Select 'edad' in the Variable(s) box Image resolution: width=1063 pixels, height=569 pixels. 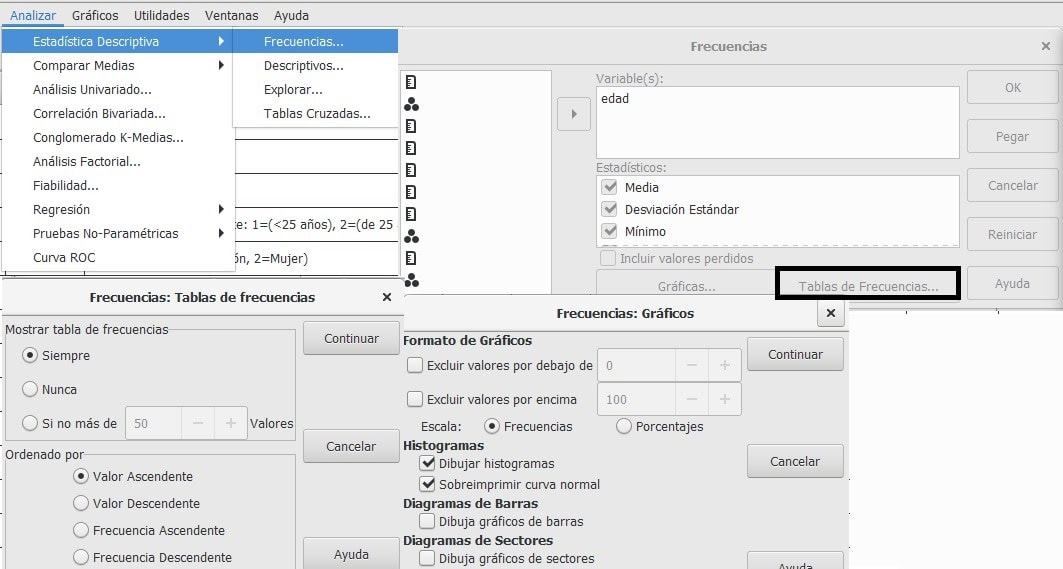pos(615,99)
